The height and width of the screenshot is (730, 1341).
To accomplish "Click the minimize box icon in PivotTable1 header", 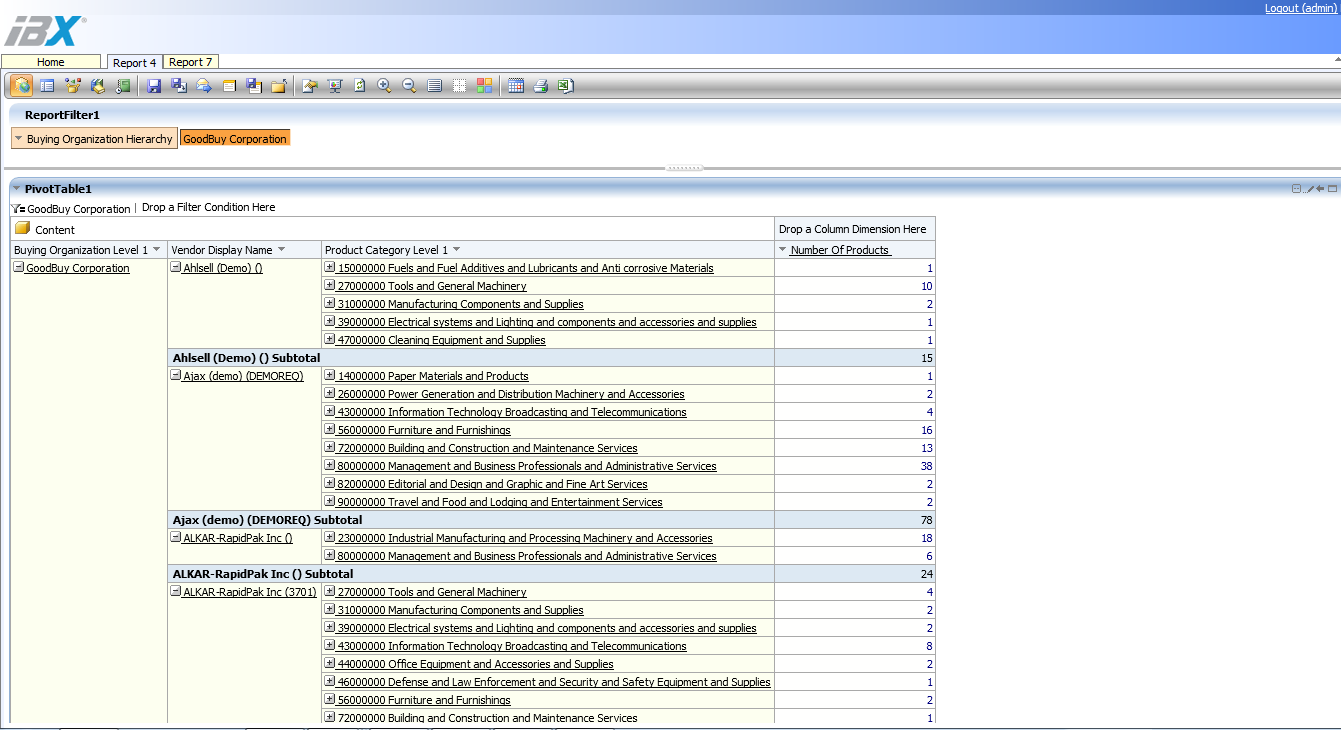I will coord(1296,188).
